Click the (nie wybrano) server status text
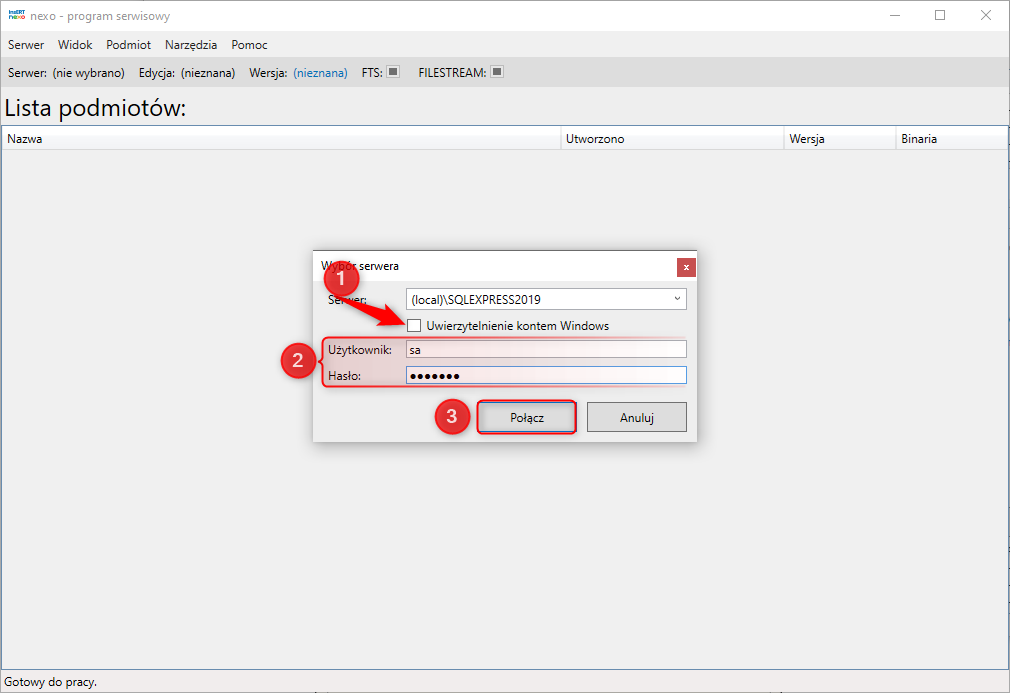1010x693 pixels. (89, 73)
